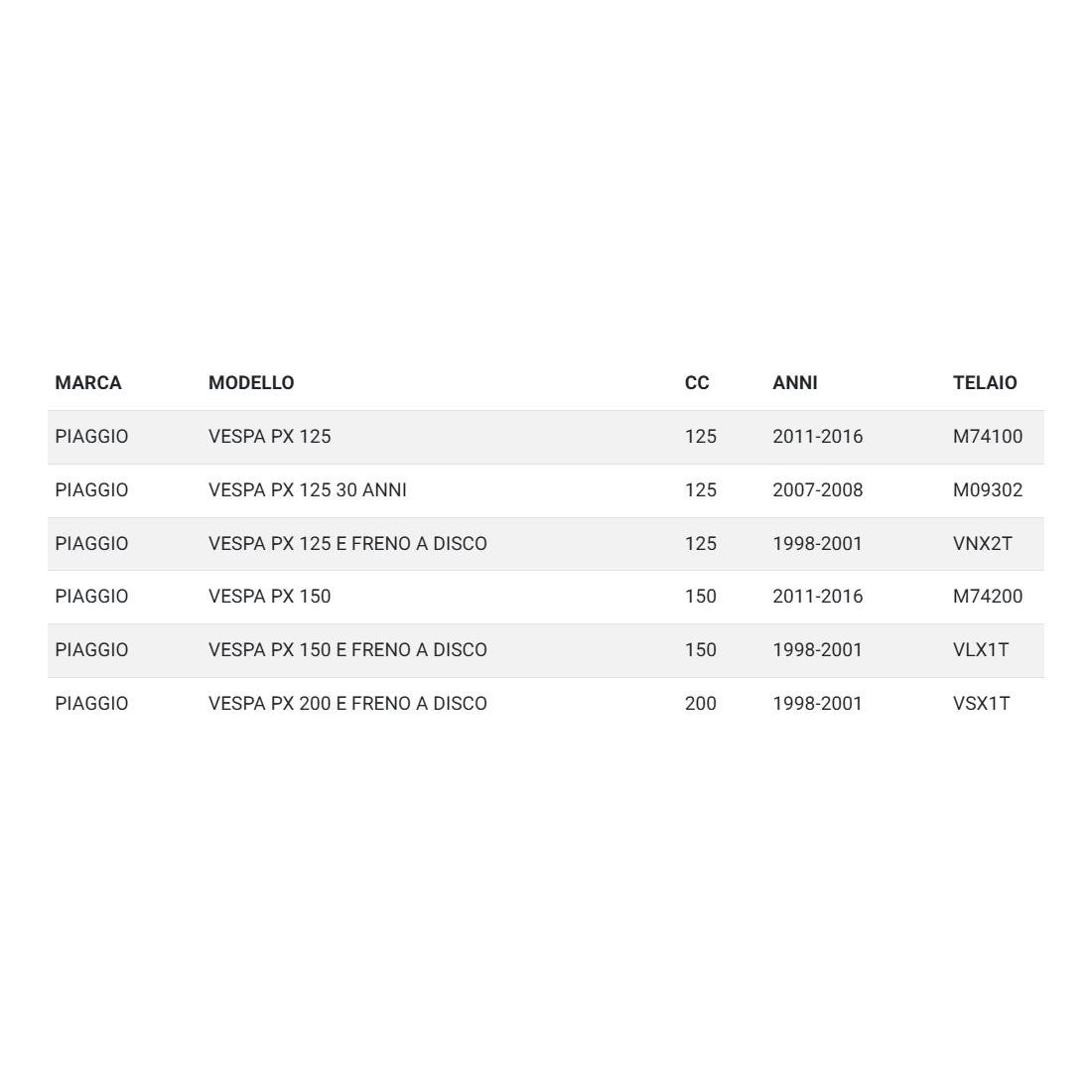Click frame code VSX1T
This screenshot has width=1092, height=1092.
coord(982,704)
